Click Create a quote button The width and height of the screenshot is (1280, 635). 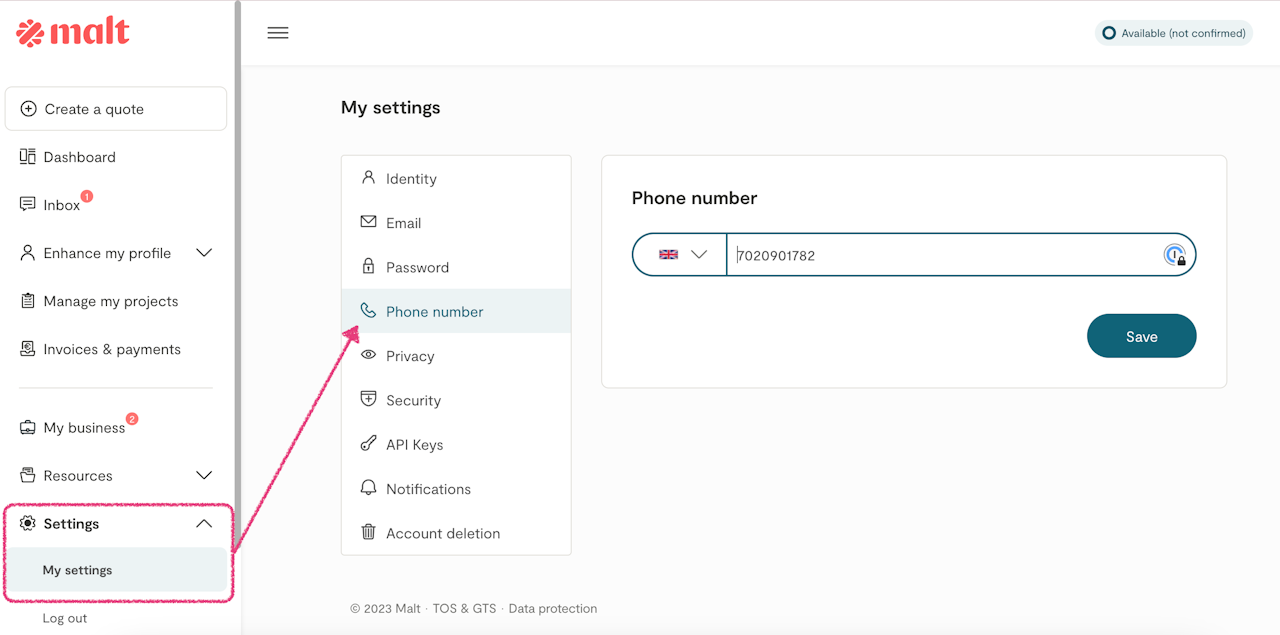[x=116, y=109]
